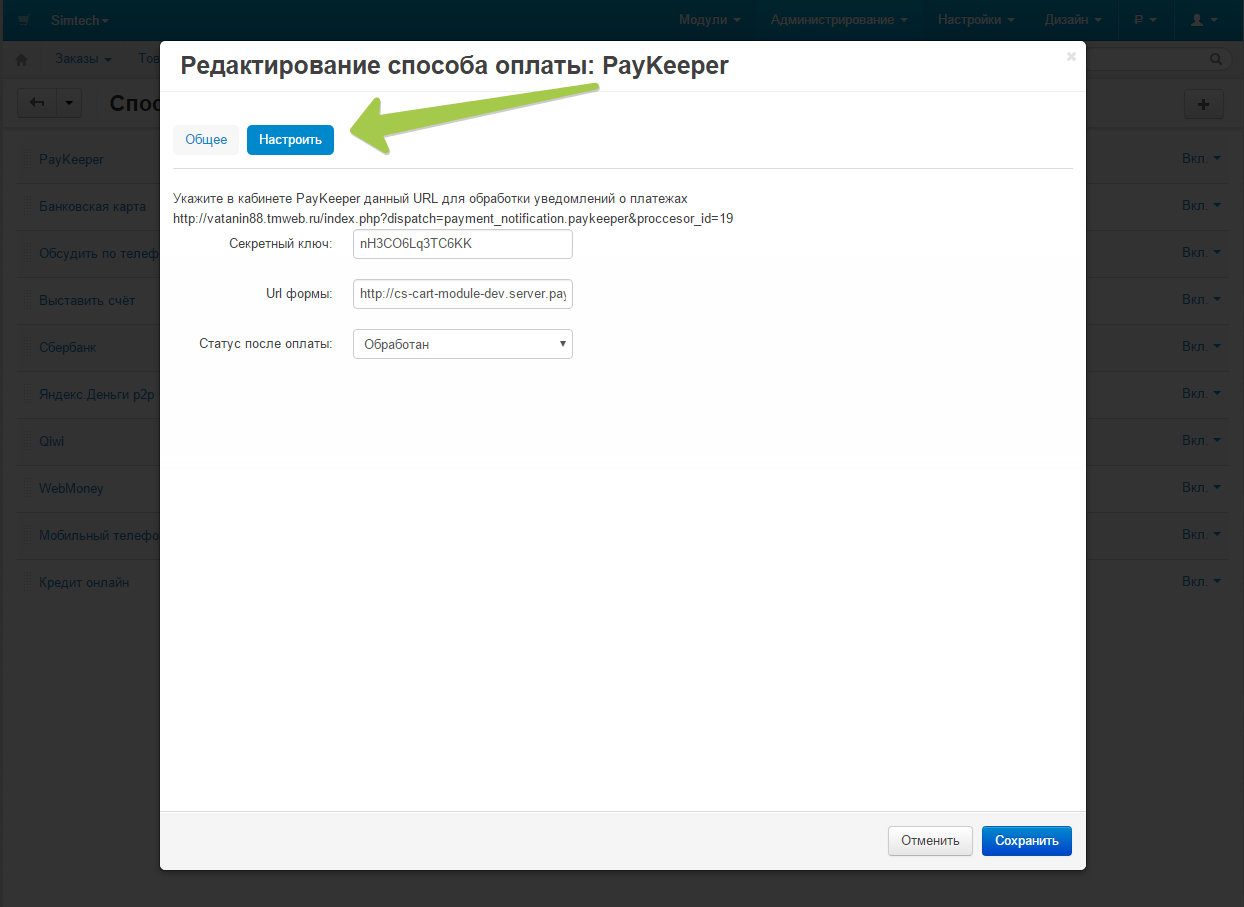1244x907 pixels.
Task: Click the Отменить button
Action: (x=929, y=841)
